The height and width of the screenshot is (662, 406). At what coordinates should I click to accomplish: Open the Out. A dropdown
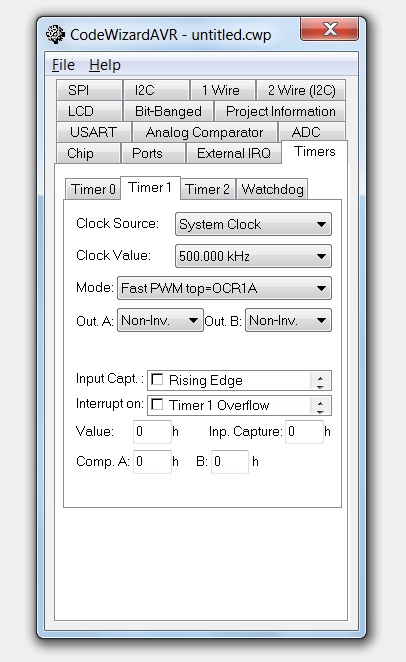click(160, 320)
